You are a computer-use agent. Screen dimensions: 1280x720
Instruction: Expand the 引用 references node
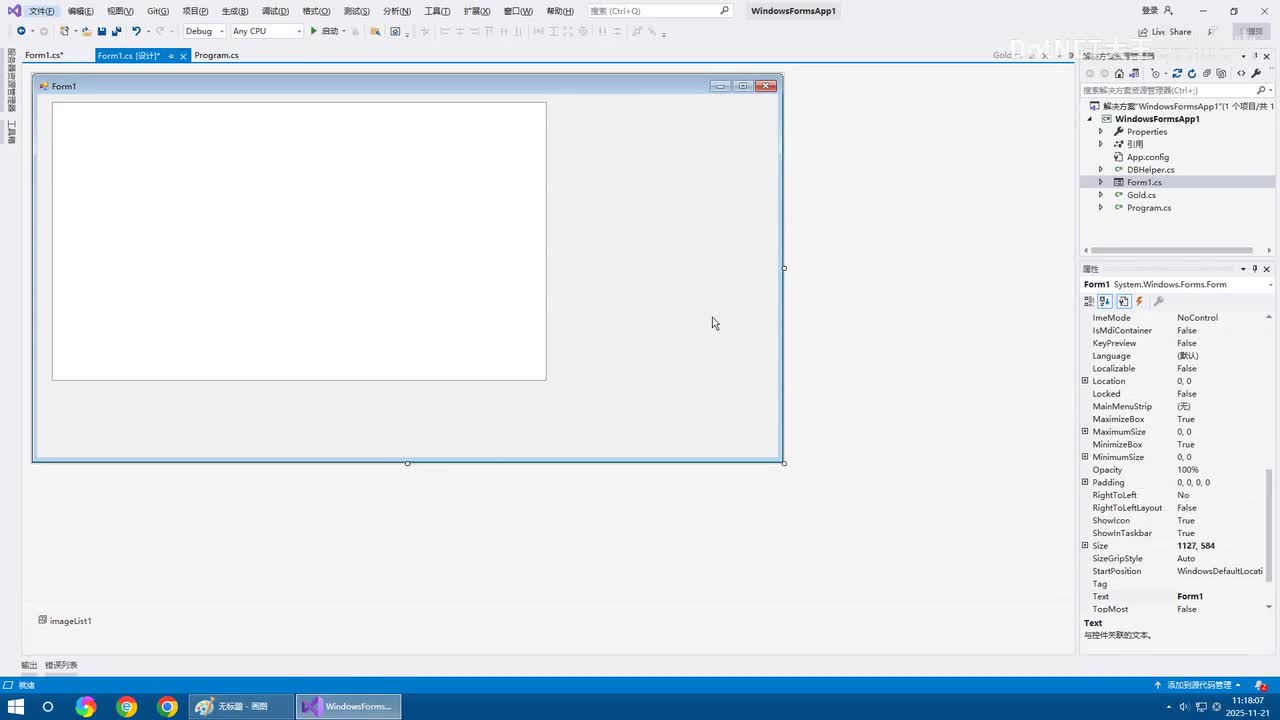1101,144
